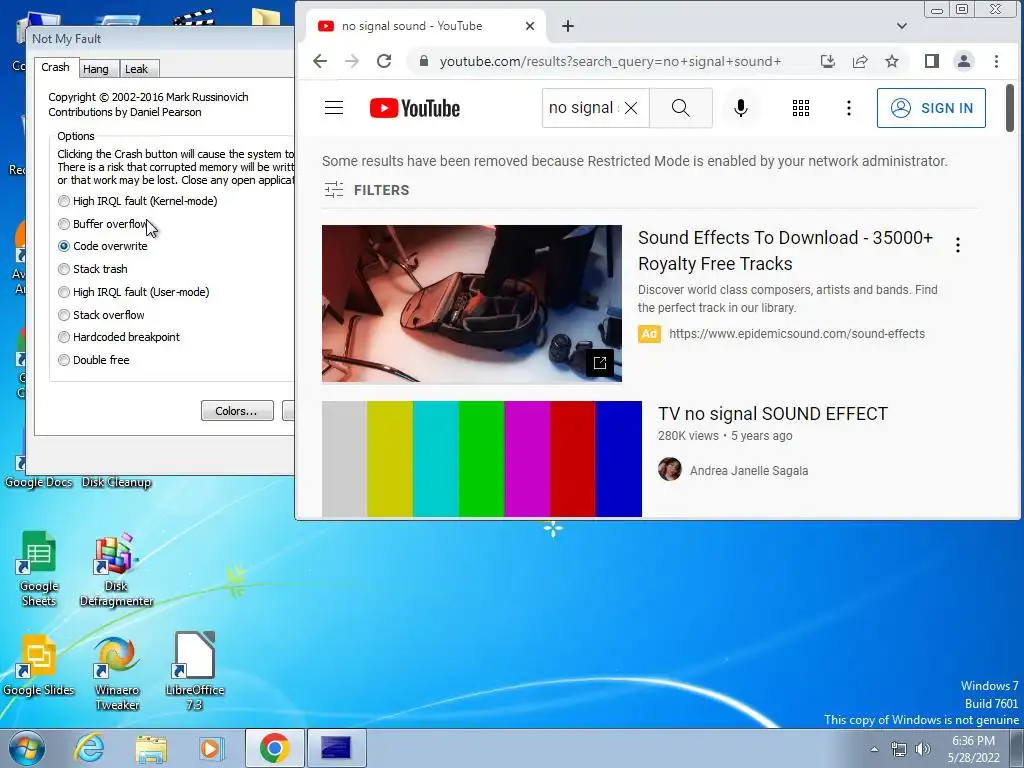1024x768 pixels.
Task: Search with your voice microphone
Action: point(741,108)
